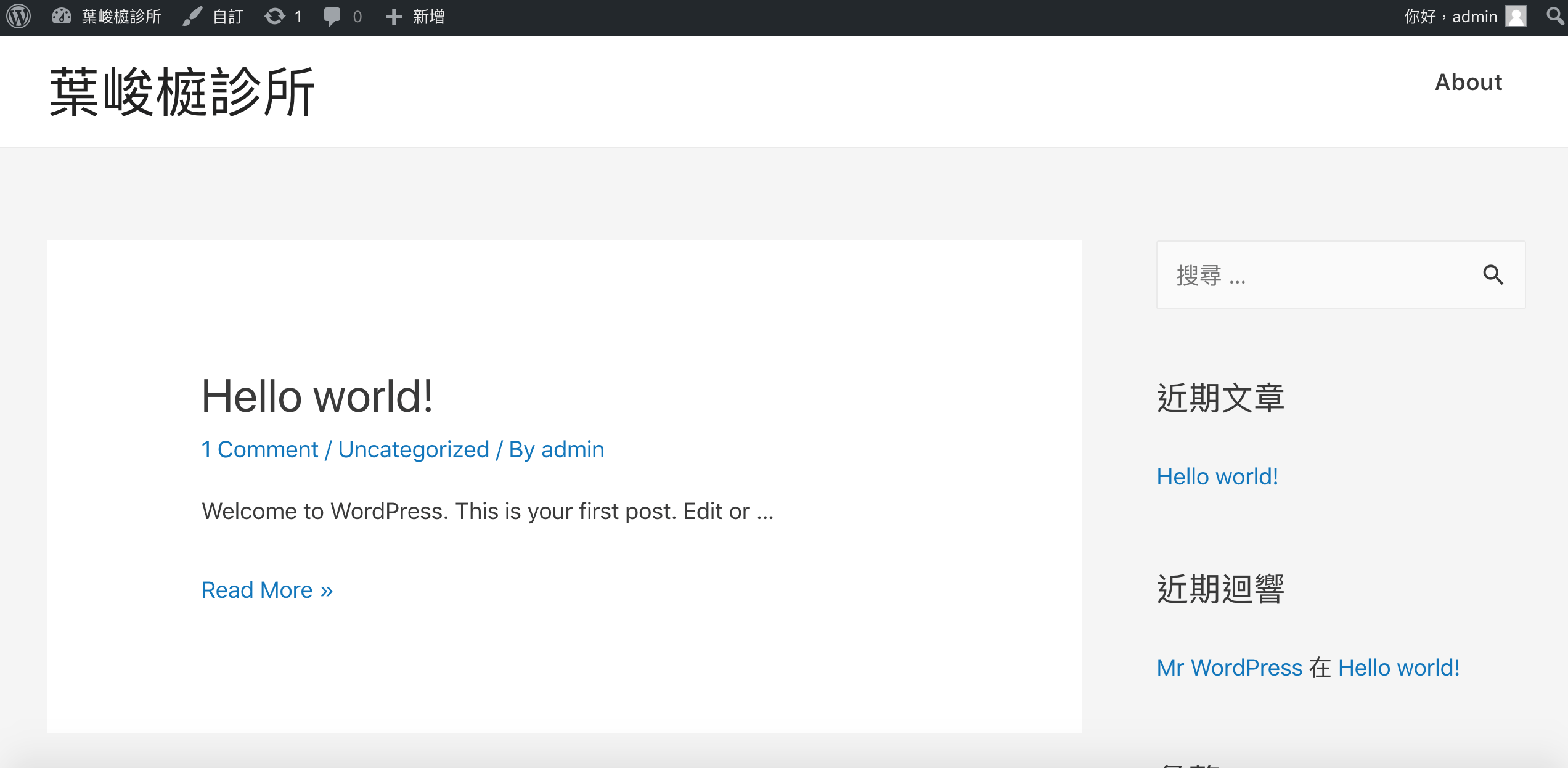The width and height of the screenshot is (1568, 768).
Task: Open the Hello world! post title
Action: [317, 396]
